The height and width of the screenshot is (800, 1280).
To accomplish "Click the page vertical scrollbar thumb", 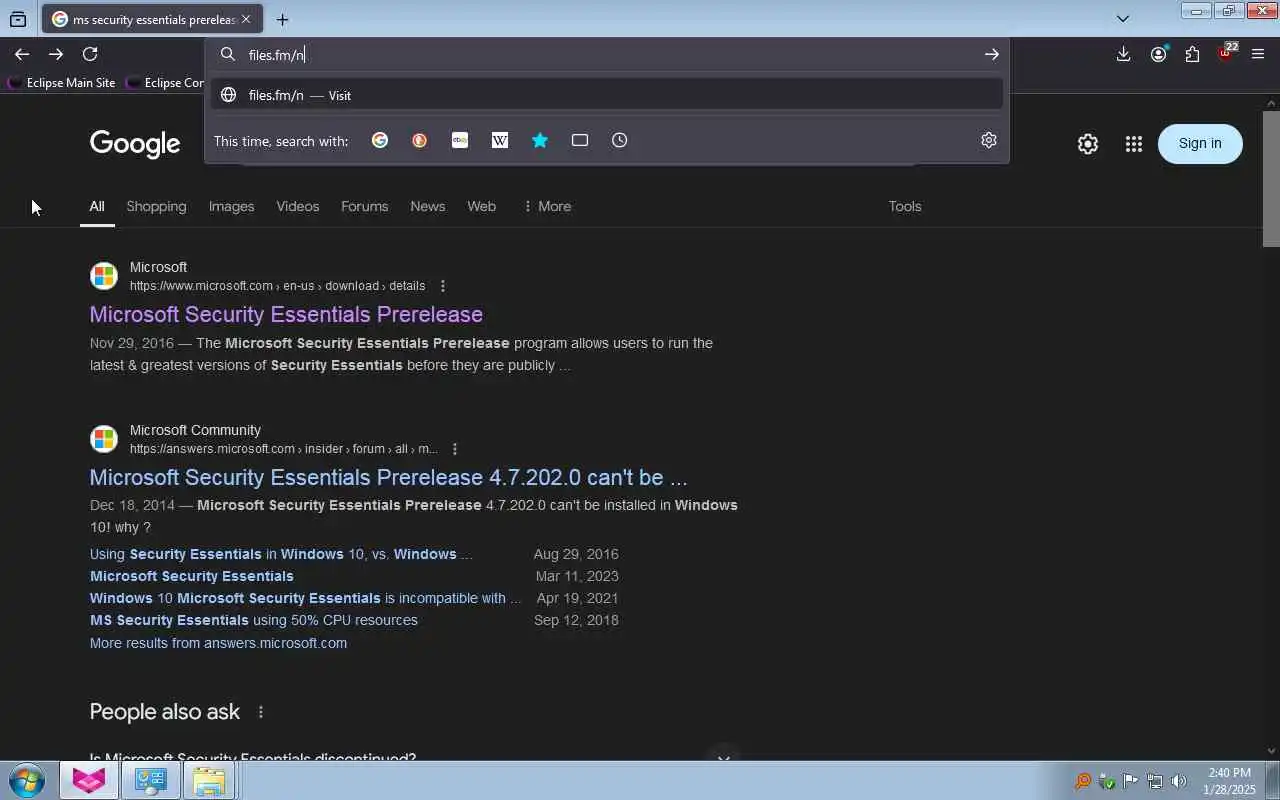I will 1271,178.
